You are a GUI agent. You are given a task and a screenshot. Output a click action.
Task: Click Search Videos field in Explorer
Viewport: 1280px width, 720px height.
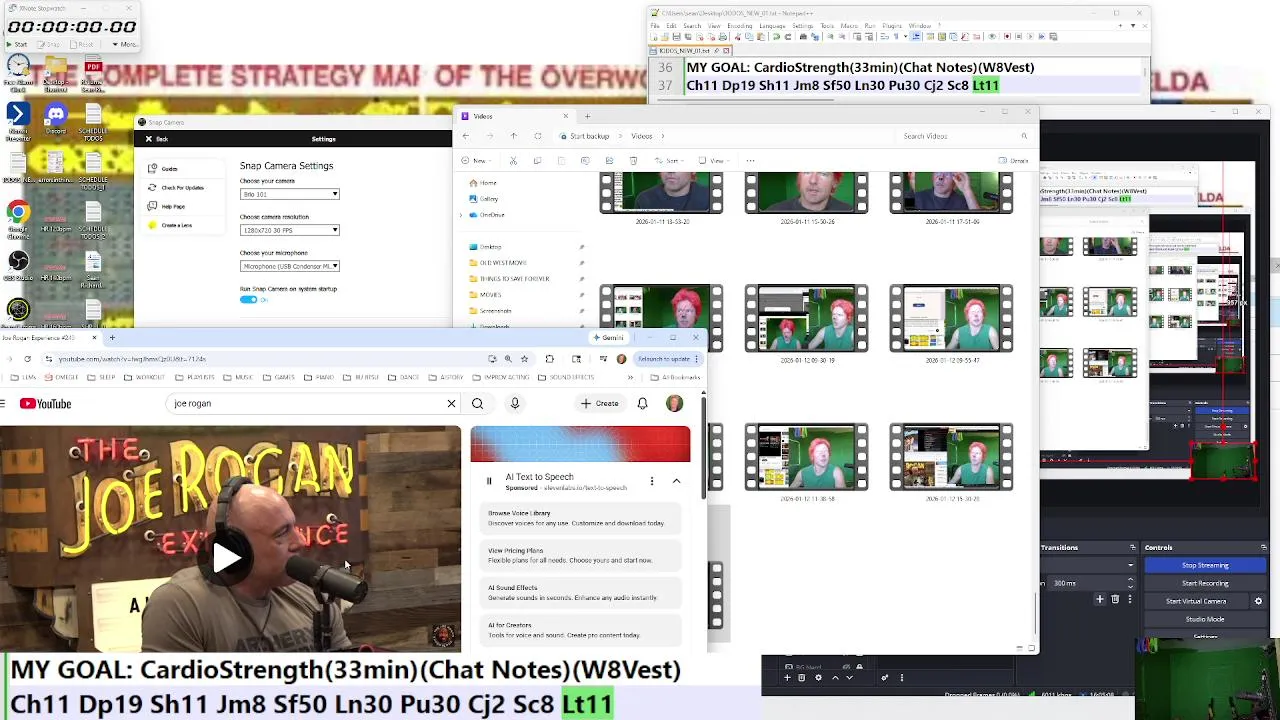965,136
